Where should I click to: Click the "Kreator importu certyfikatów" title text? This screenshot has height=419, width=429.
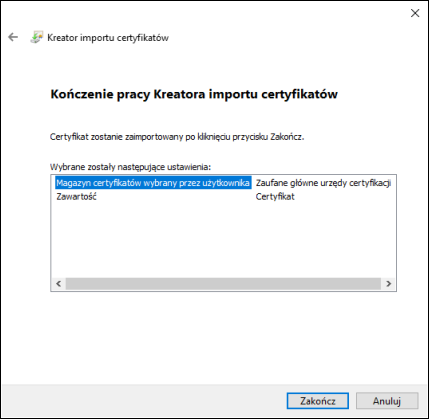point(108,38)
